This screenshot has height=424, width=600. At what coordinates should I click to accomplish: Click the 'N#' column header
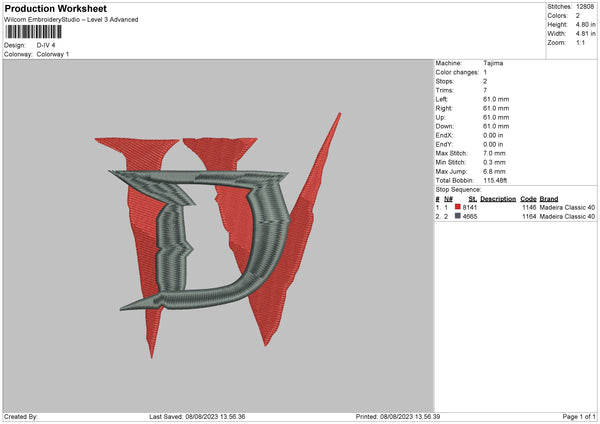pyautogui.click(x=448, y=199)
